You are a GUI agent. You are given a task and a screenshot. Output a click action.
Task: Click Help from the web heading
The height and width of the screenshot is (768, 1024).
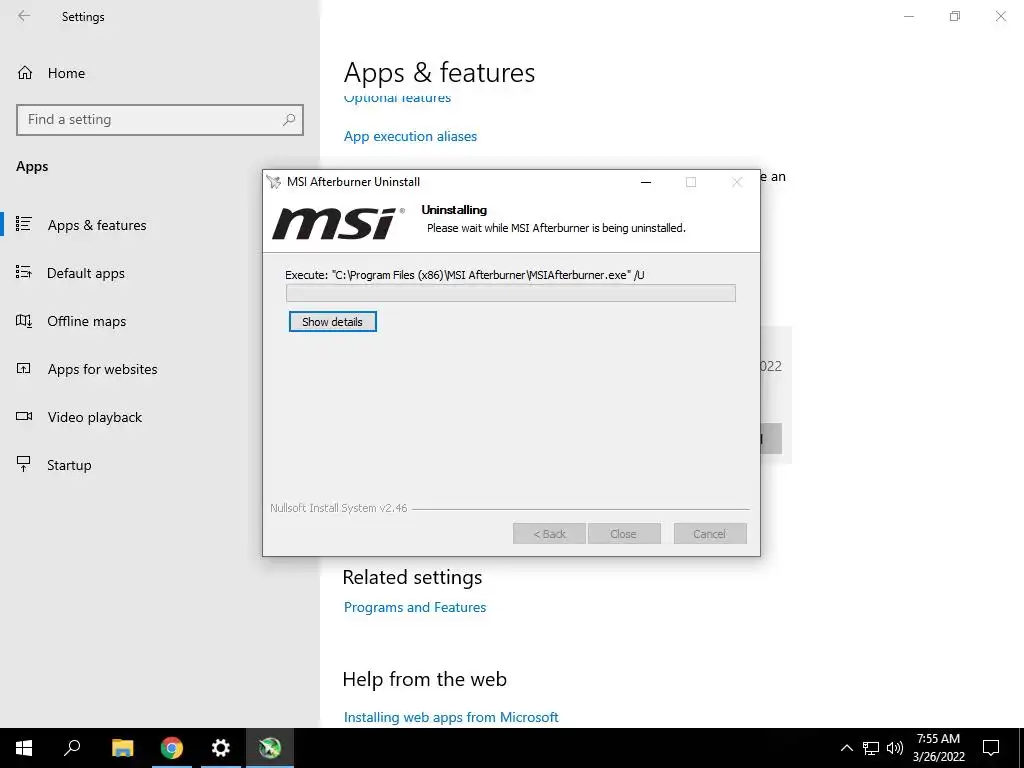424,679
